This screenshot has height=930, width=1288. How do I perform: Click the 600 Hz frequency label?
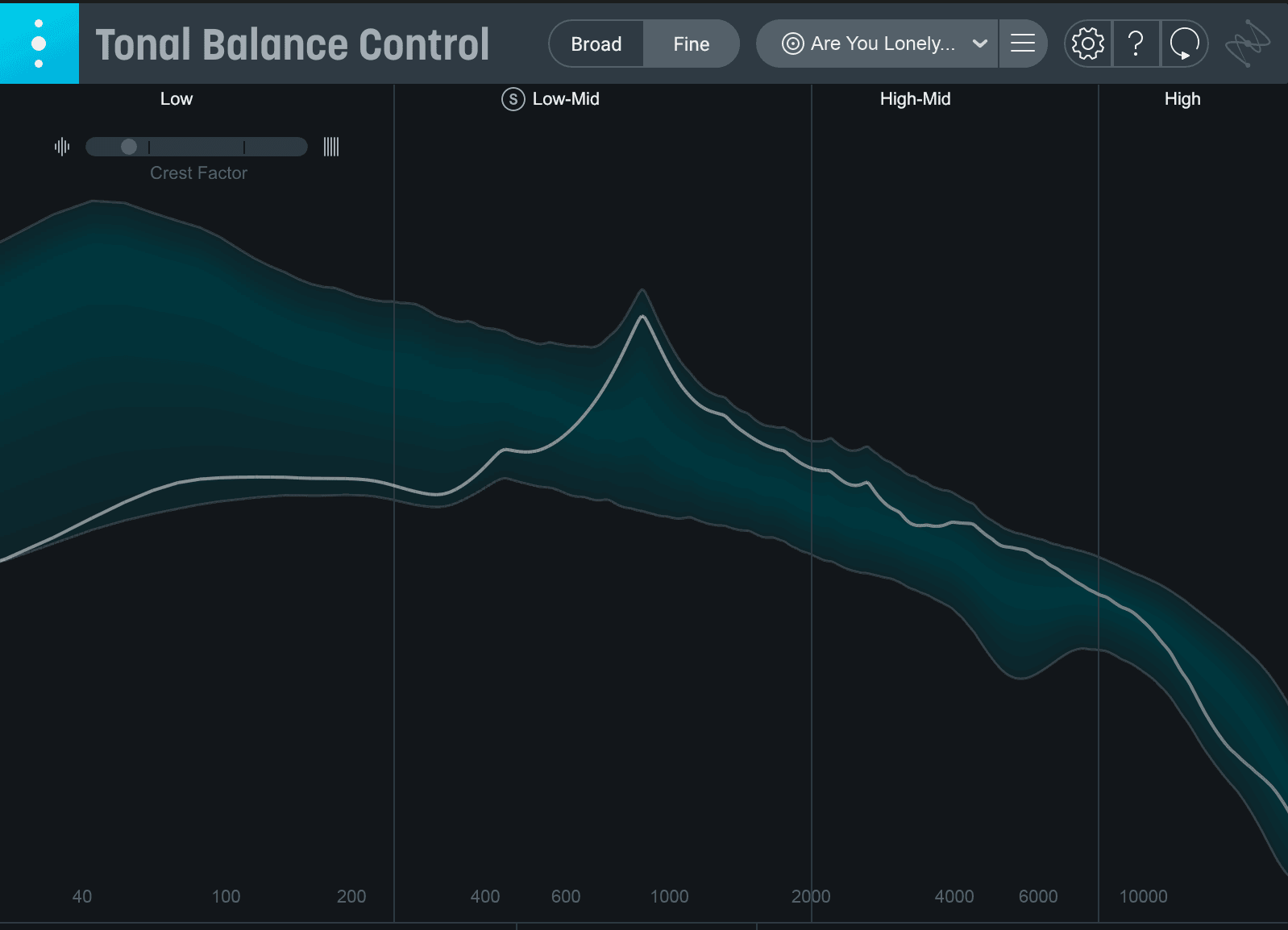pyautogui.click(x=566, y=896)
